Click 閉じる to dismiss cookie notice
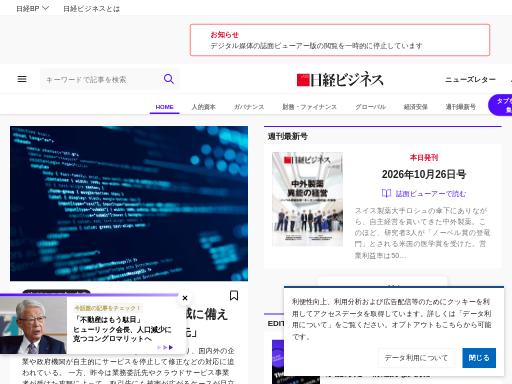This screenshot has height=384, width=512. [x=479, y=358]
